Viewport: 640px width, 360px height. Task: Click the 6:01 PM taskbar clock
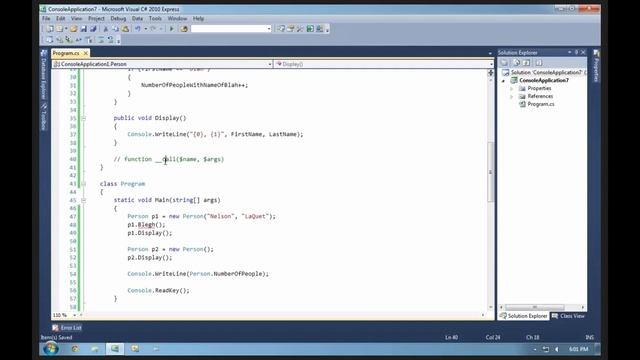click(578, 349)
